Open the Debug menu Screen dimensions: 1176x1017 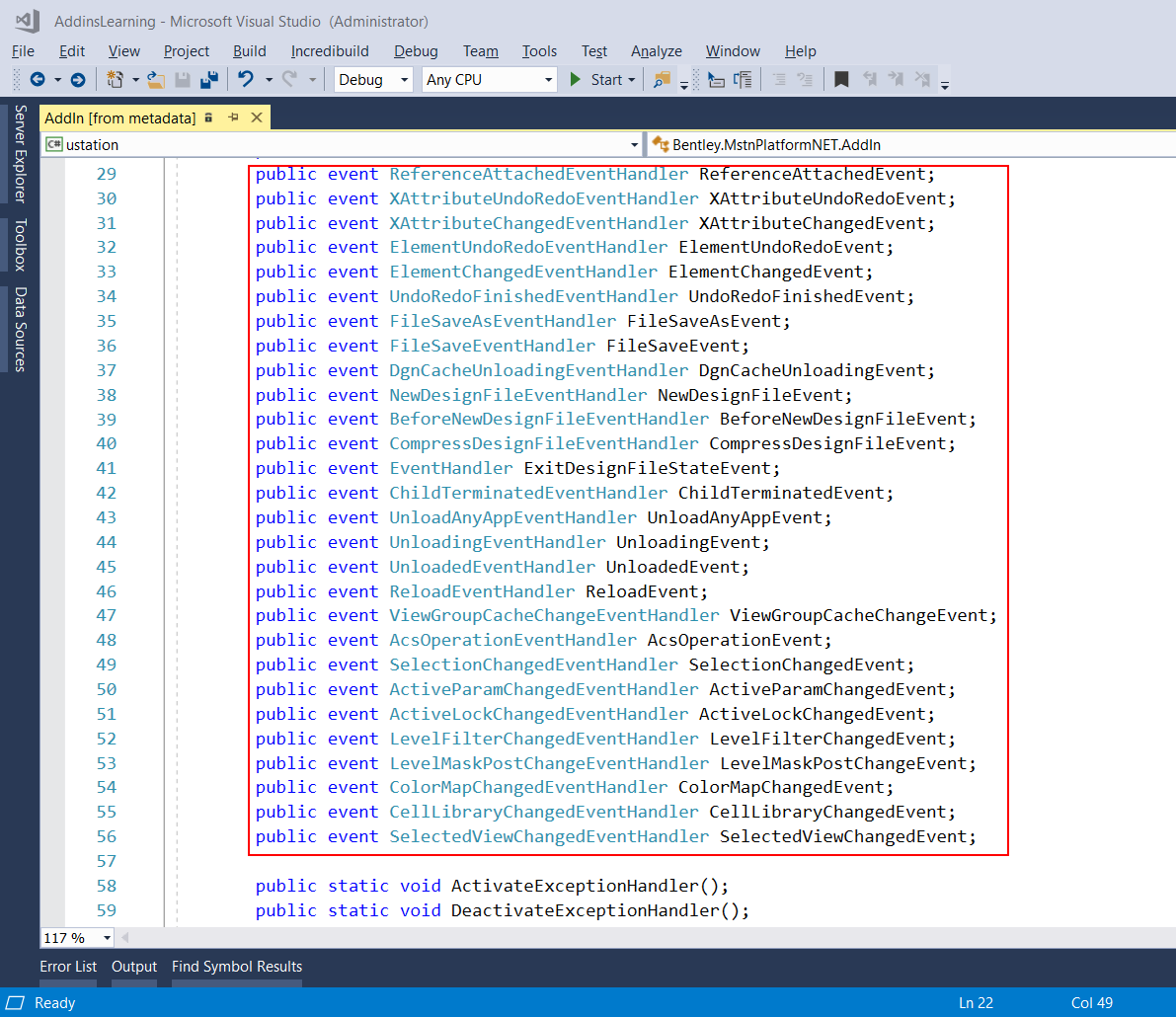point(416,51)
